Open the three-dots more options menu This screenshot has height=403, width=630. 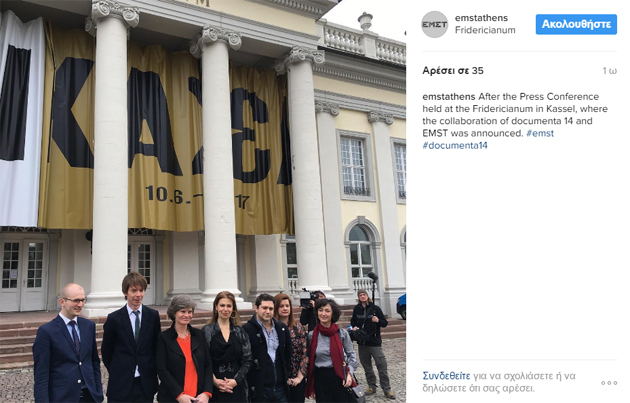(x=609, y=383)
